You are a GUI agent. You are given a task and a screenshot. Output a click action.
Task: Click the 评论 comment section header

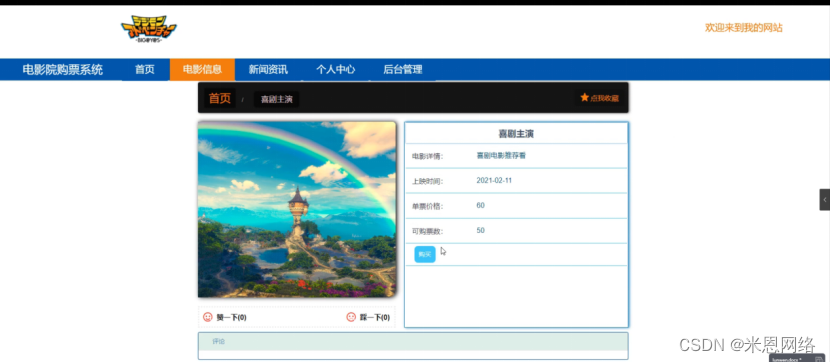click(413, 342)
